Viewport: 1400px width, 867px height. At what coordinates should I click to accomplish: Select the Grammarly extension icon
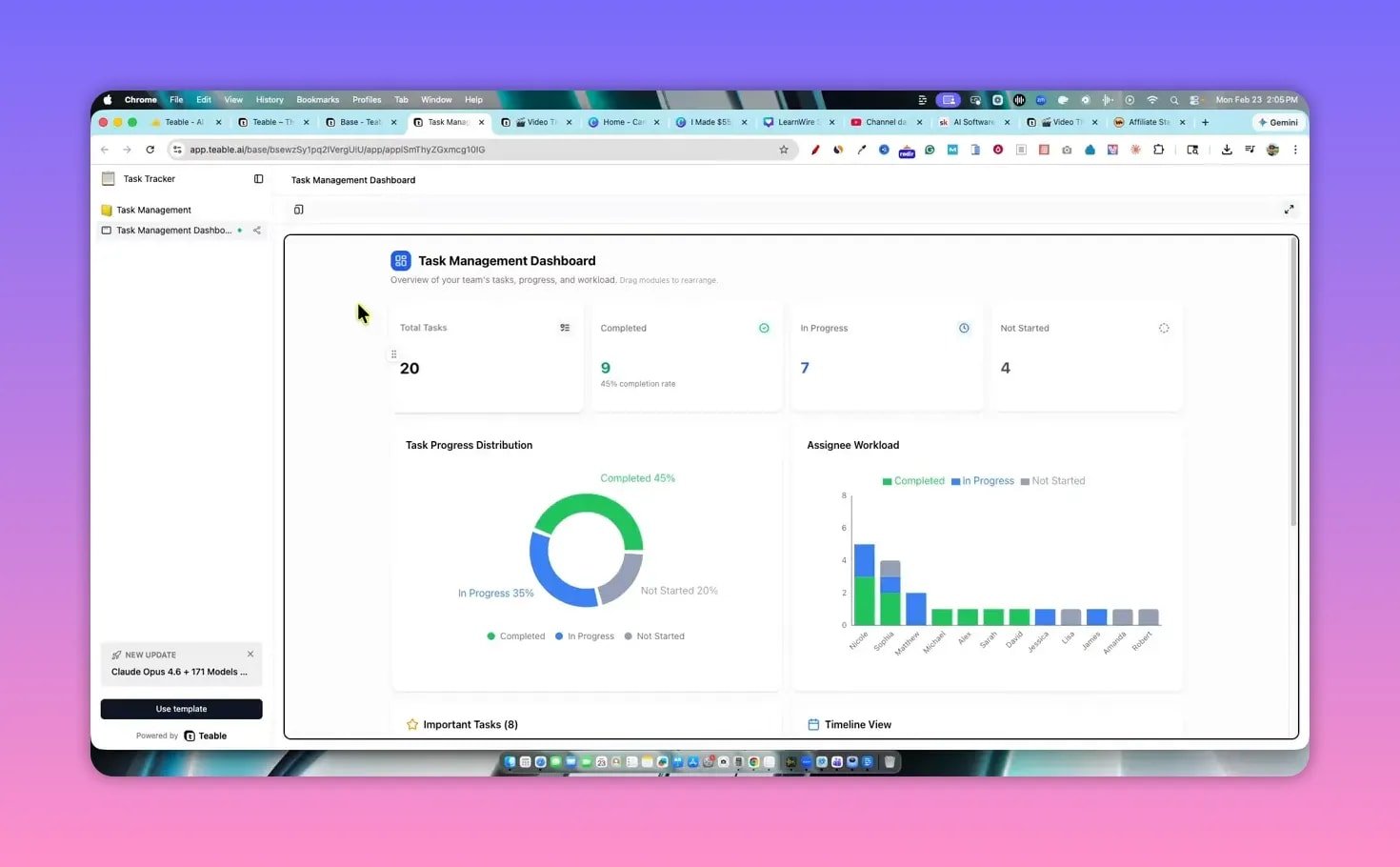tap(929, 150)
